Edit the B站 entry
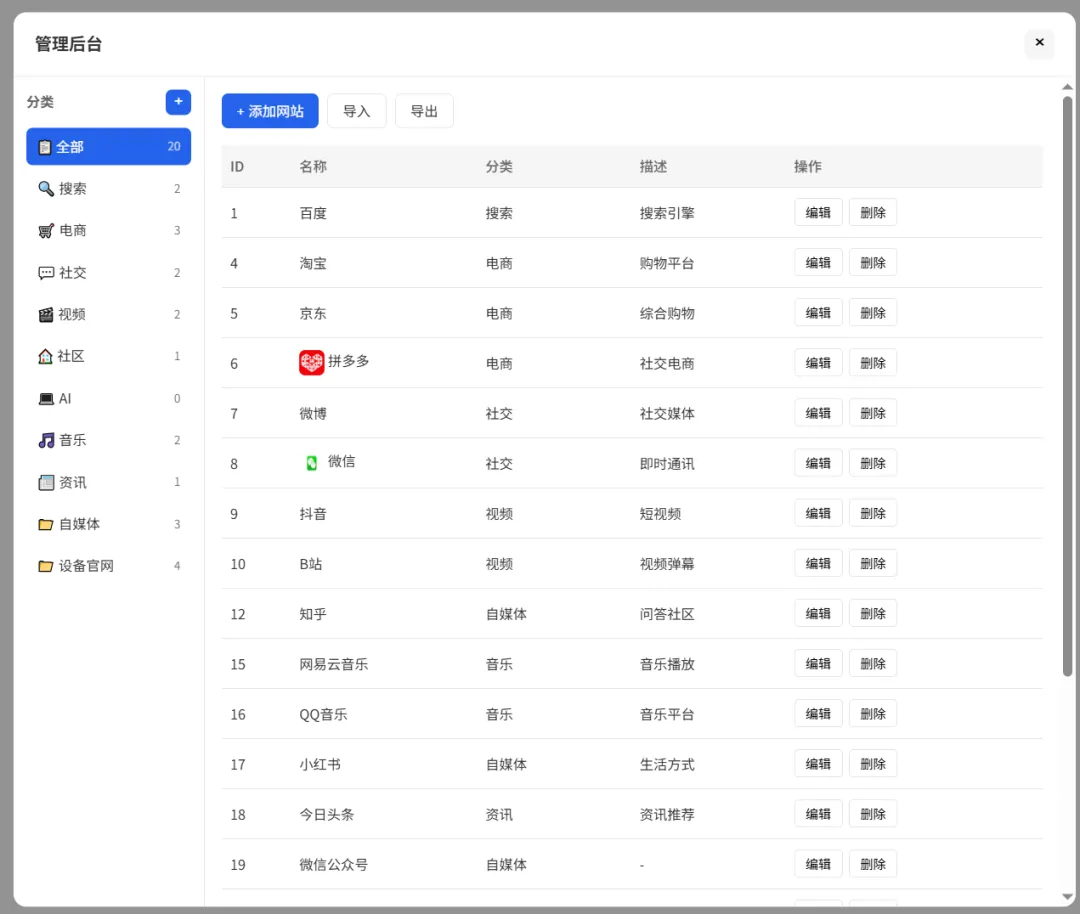1080x914 pixels. [x=818, y=563]
